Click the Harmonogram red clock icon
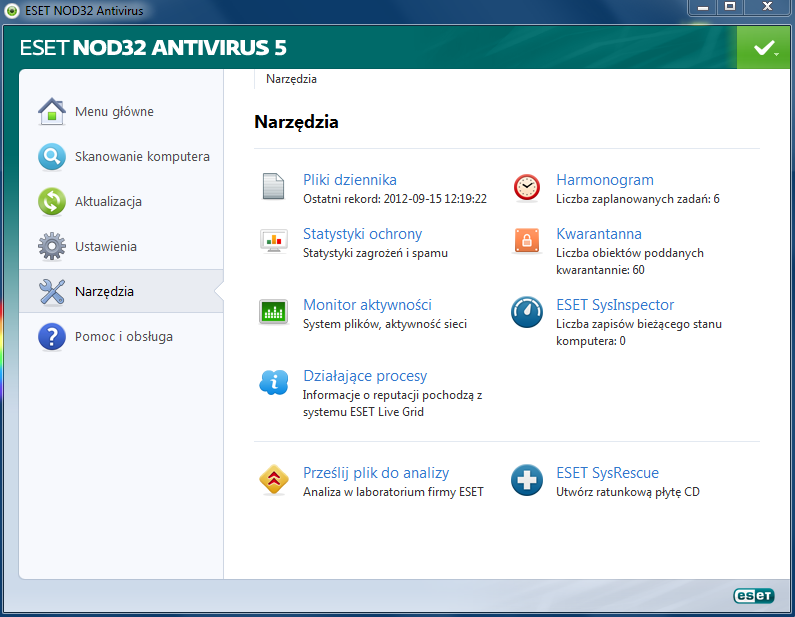The width and height of the screenshot is (795, 617). coord(527,187)
